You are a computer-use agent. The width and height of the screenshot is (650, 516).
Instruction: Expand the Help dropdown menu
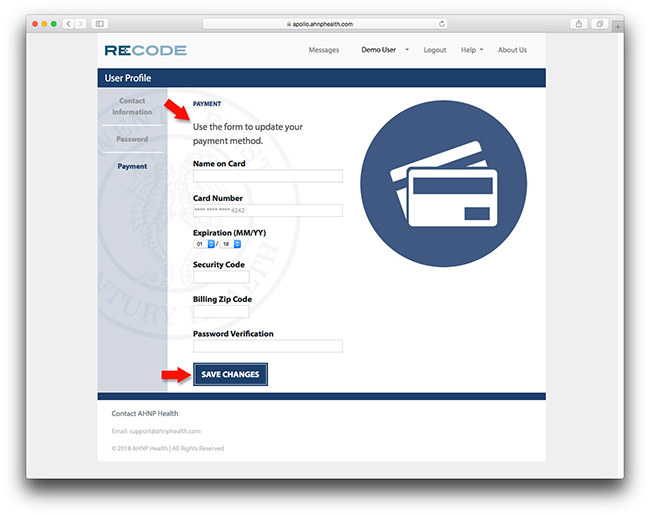471,50
